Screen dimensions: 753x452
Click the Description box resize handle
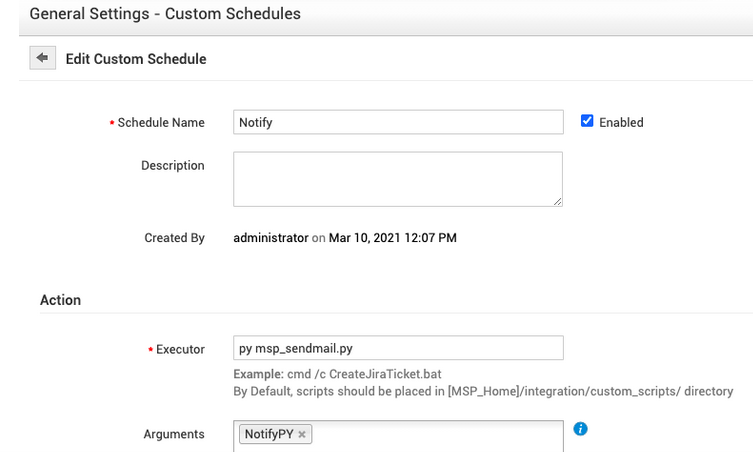[557, 201]
